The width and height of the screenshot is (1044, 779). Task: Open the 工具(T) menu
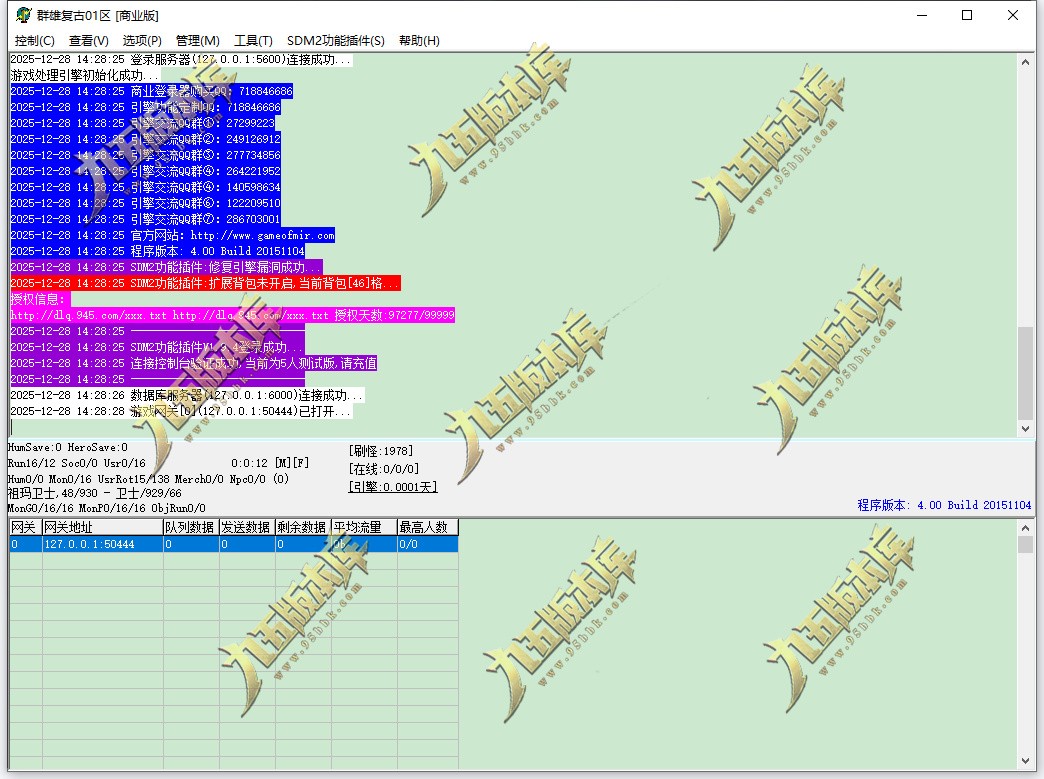point(253,41)
